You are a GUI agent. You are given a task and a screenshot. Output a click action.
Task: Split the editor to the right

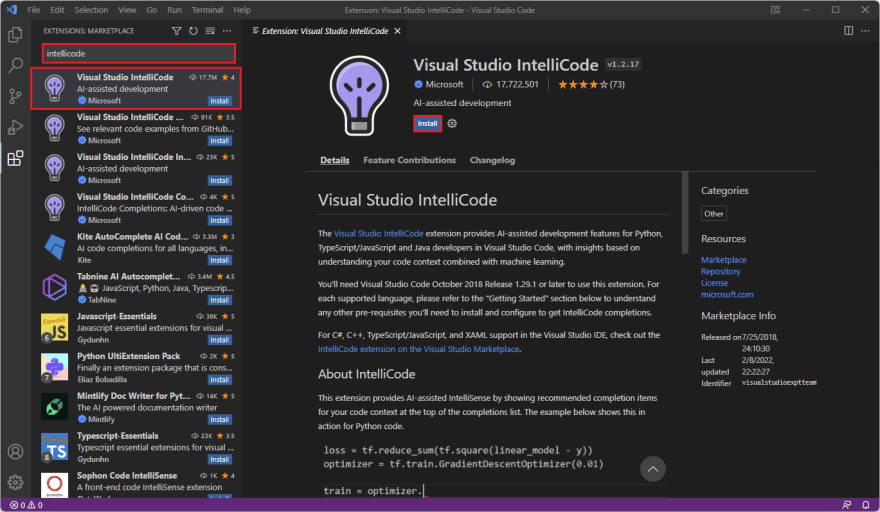coord(849,31)
